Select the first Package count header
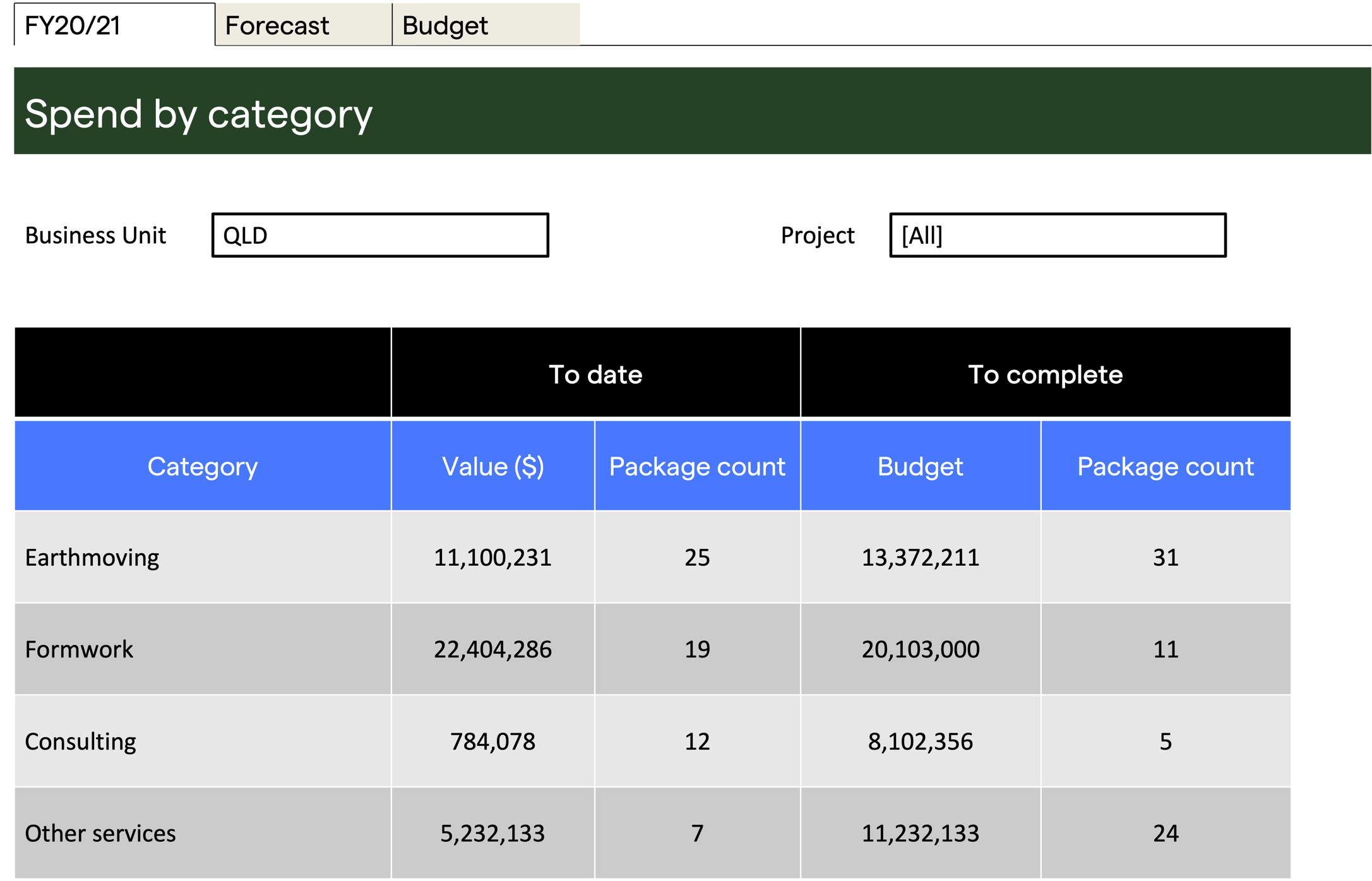The height and width of the screenshot is (881, 1372). 697,466
